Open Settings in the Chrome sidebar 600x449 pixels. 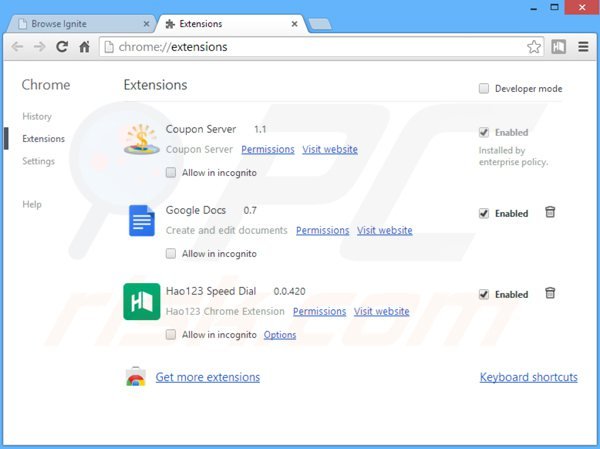pyautogui.click(x=38, y=161)
